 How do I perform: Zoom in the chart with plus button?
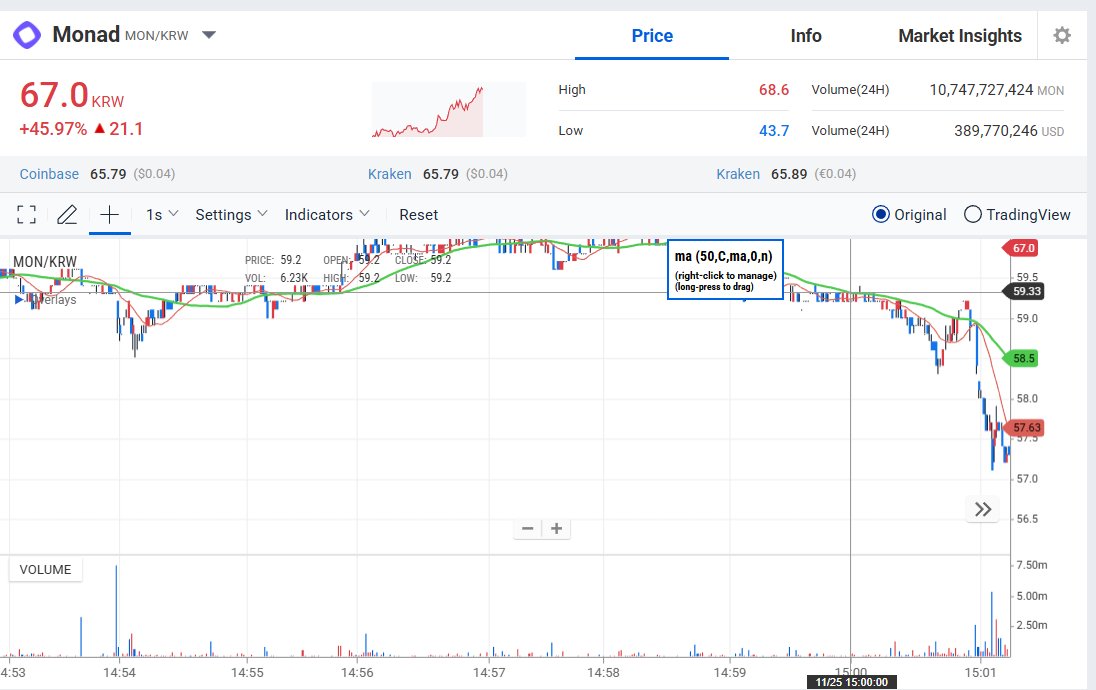[x=556, y=529]
